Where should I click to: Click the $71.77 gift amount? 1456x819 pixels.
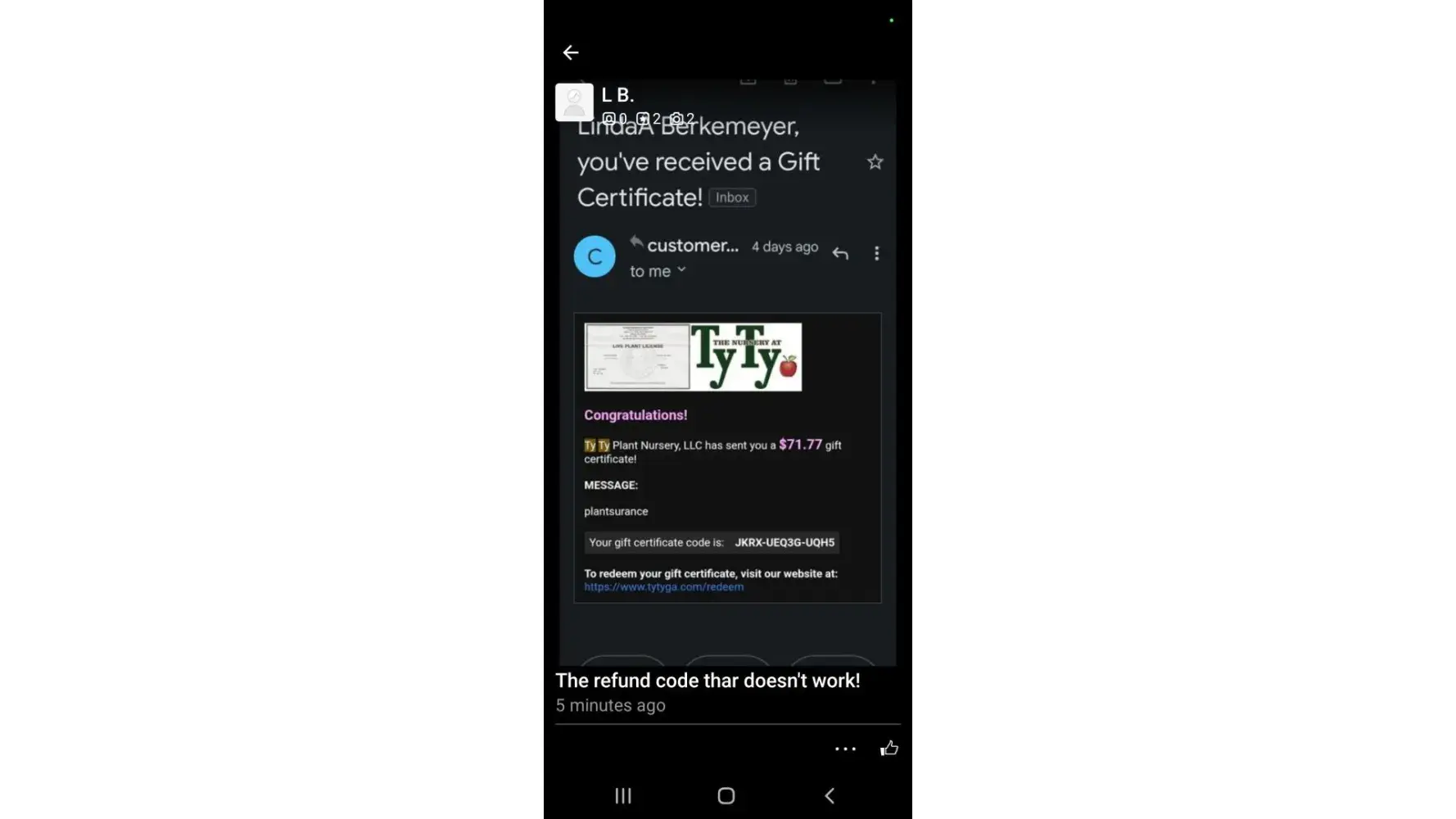800,445
